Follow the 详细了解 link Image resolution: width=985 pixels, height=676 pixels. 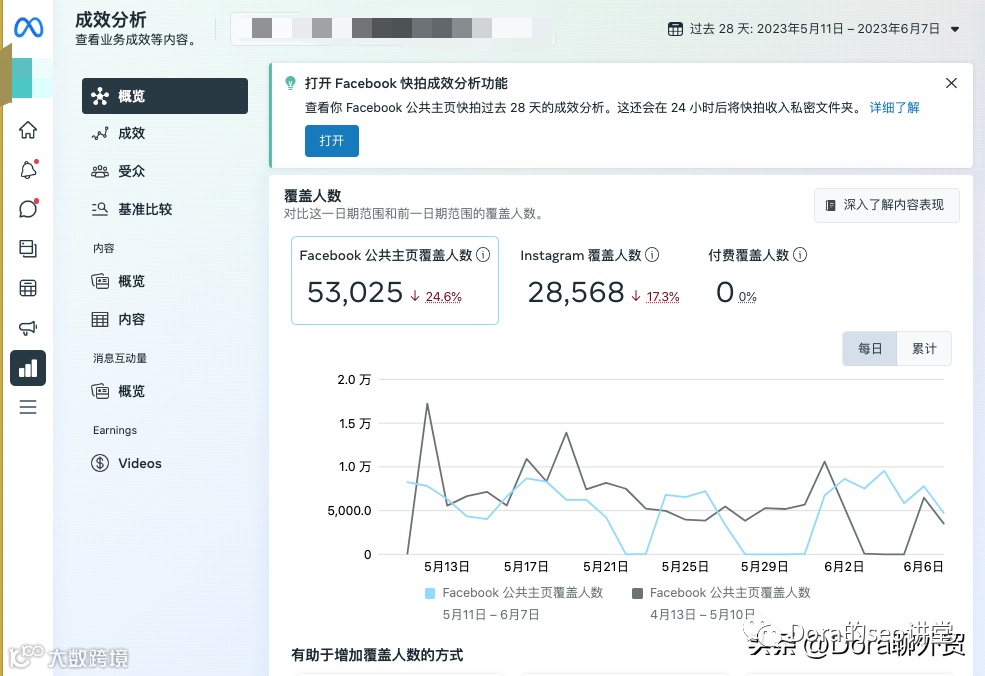tap(894, 107)
